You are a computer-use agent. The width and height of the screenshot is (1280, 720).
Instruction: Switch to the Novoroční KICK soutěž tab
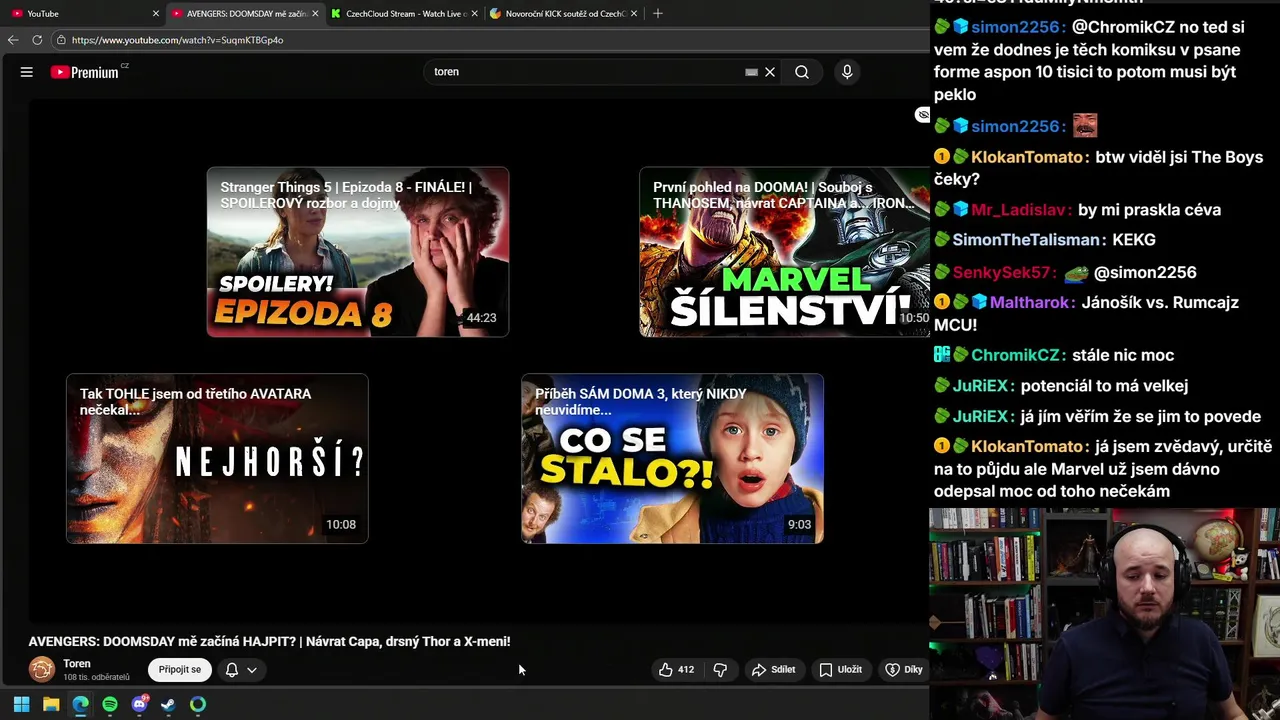(563, 14)
